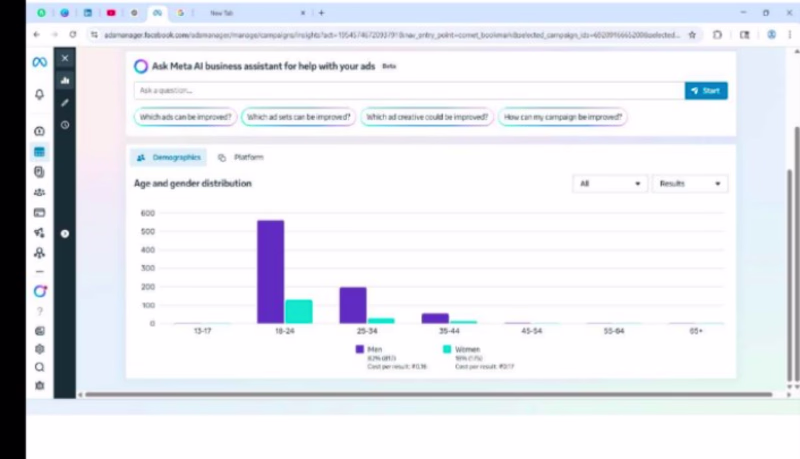Open Chrome's three-dot menu

coord(789,35)
